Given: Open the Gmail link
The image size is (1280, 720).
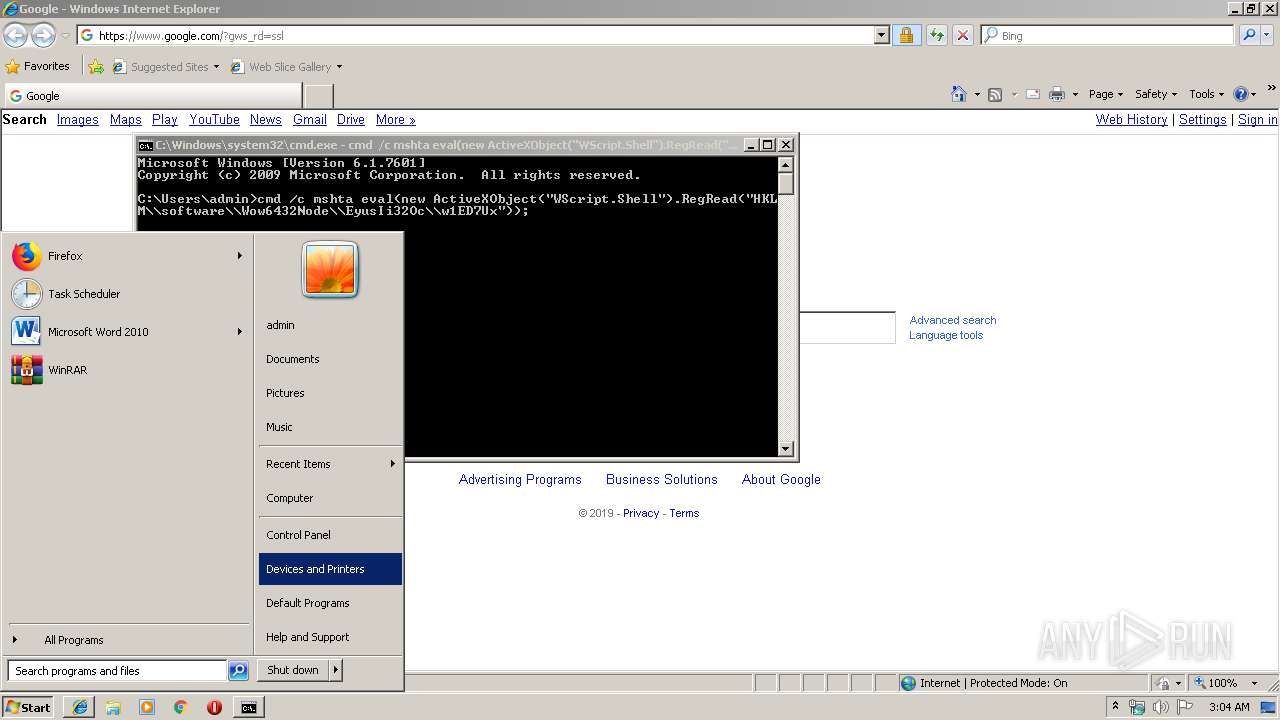Looking at the screenshot, I should (310, 119).
